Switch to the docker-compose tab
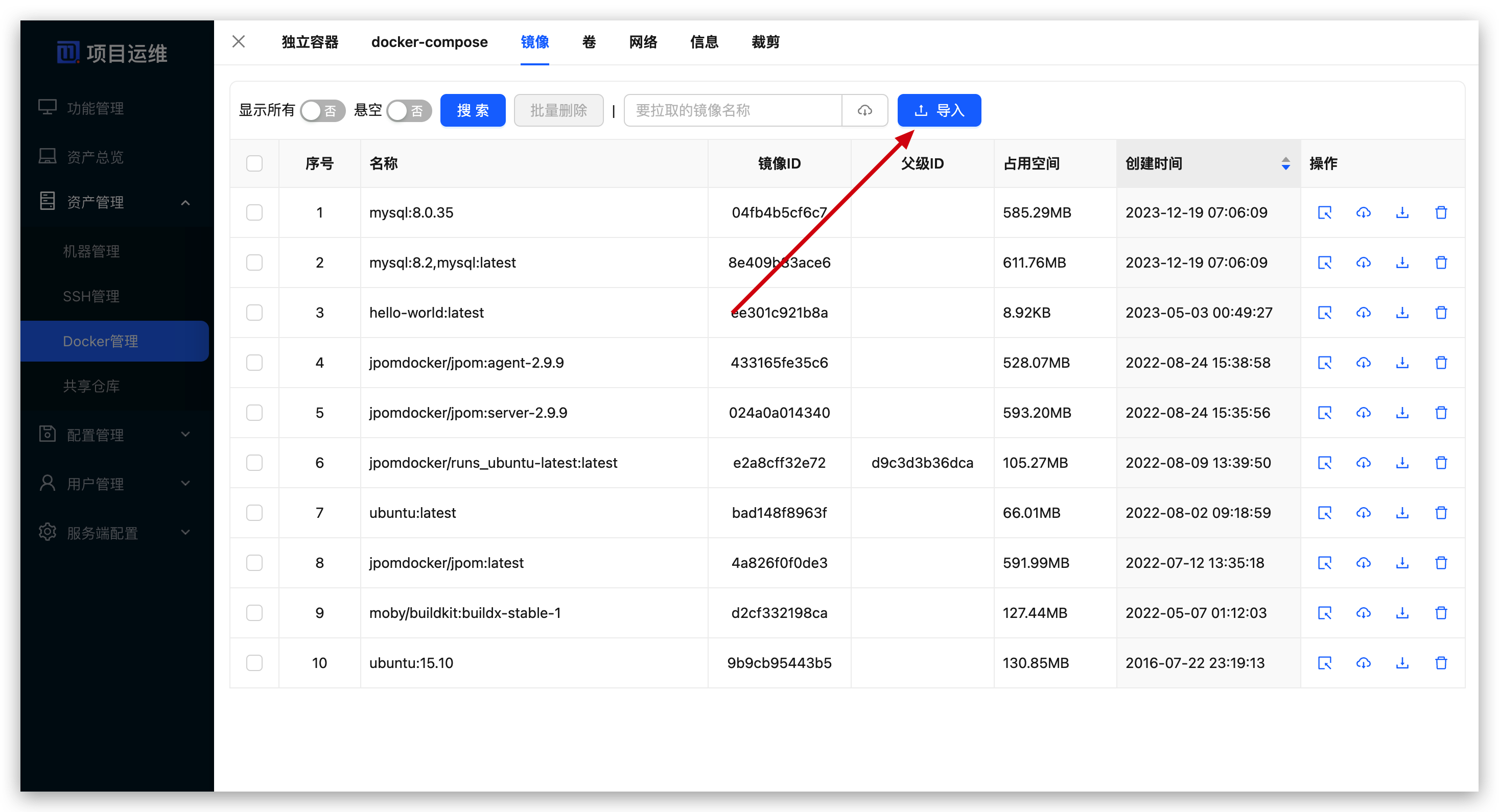 click(x=430, y=42)
